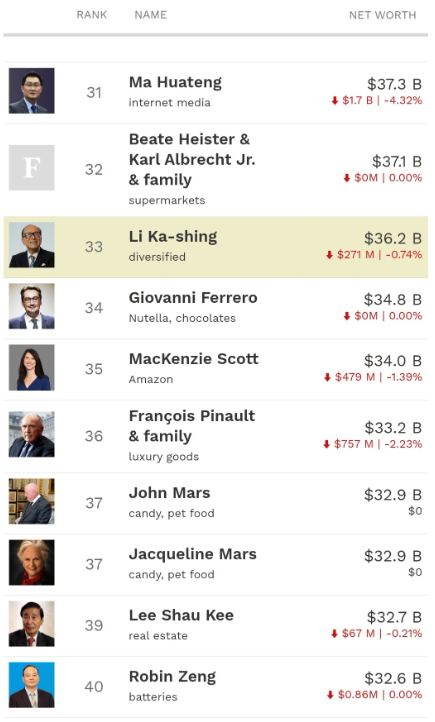The image size is (435, 722).
Task: Open Beate Heister & Karl Albrecht Jr. entry
Action: [x=192, y=159]
